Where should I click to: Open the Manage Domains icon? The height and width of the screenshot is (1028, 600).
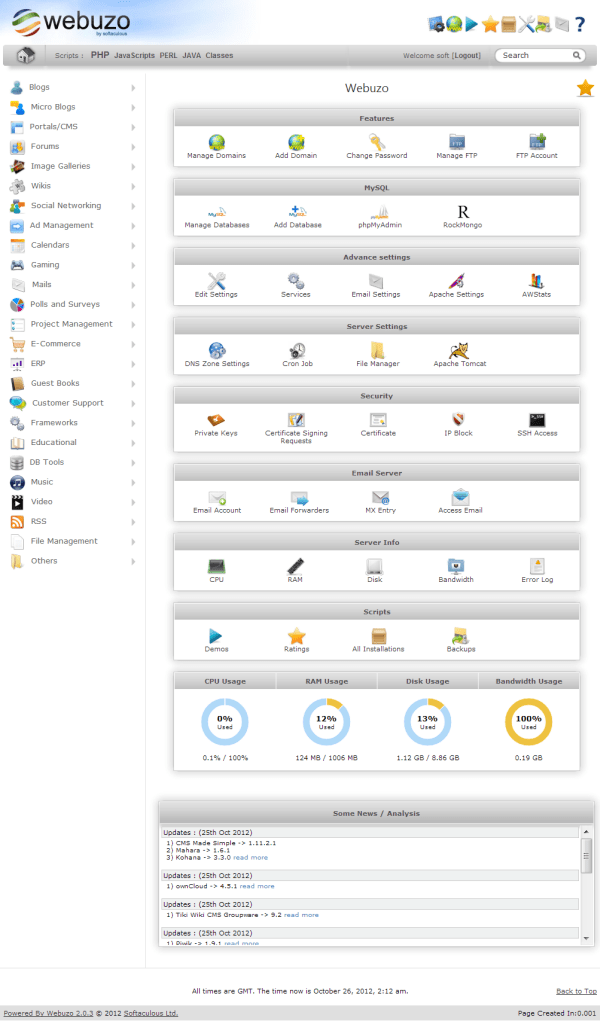pos(216,142)
